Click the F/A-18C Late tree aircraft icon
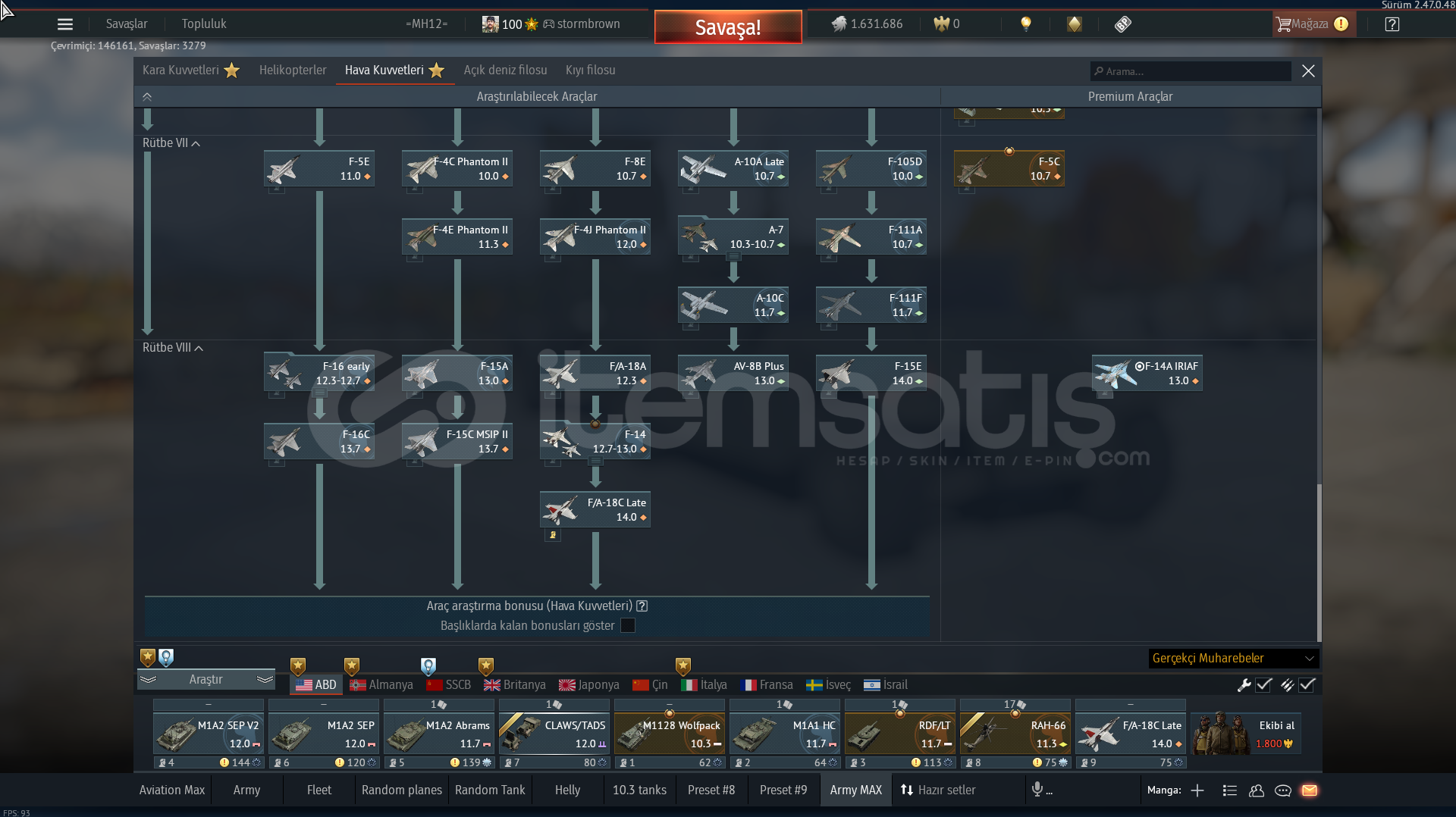Image resolution: width=1456 pixels, height=817 pixels. 562,510
